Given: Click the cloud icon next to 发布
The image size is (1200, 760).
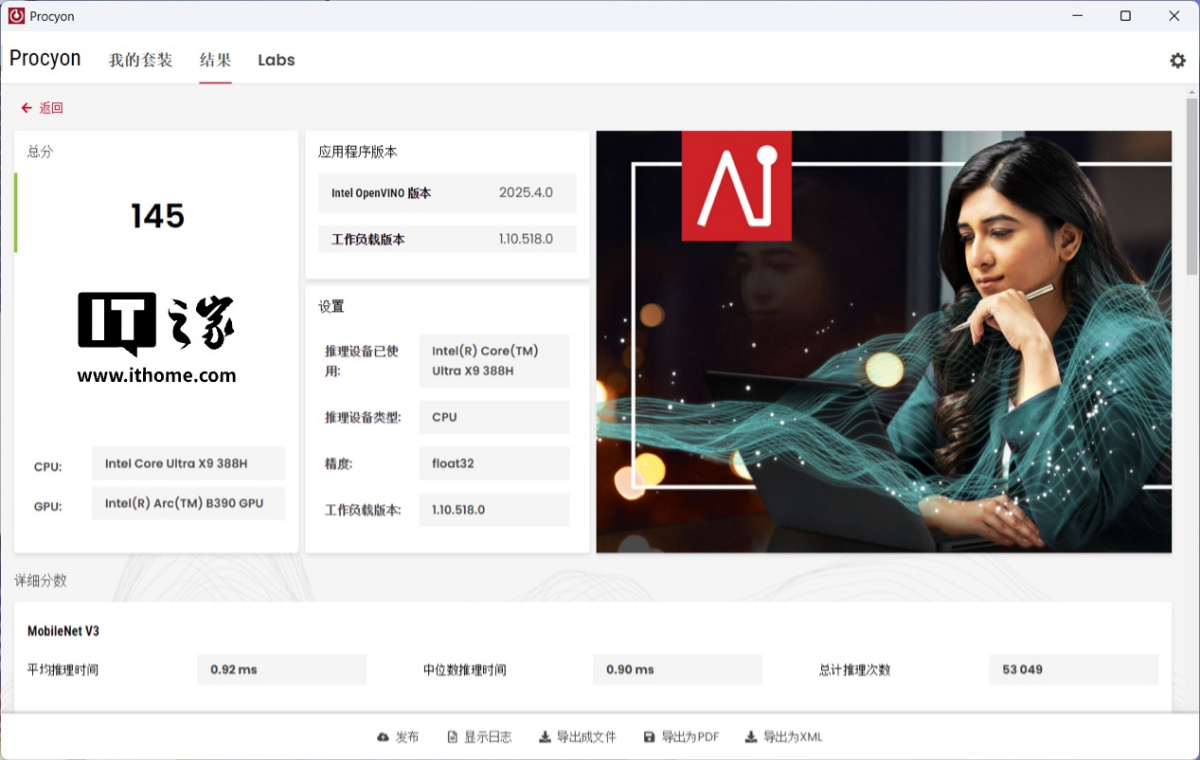Looking at the screenshot, I should click(x=383, y=737).
